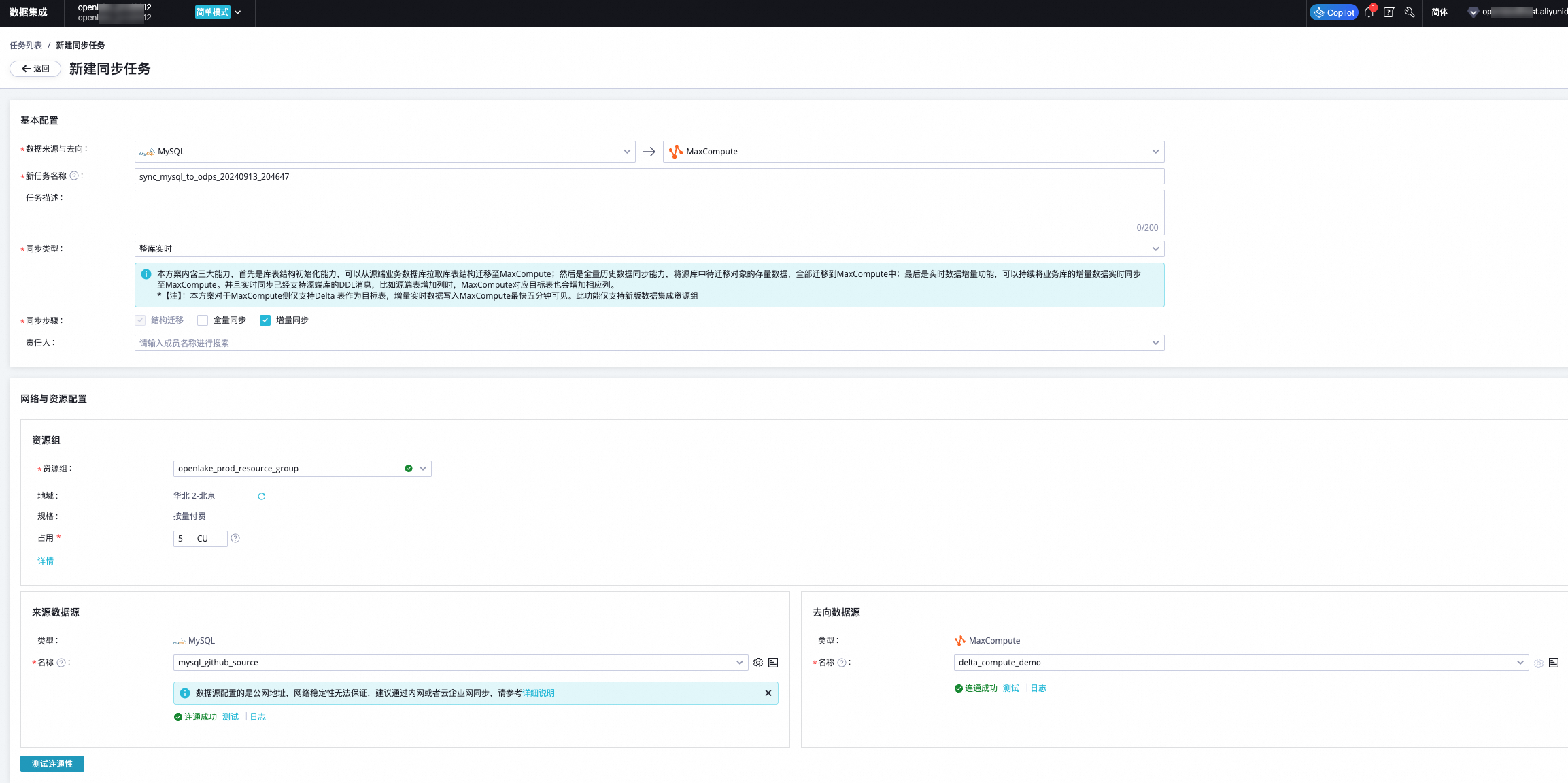Show help for destination 名称

(x=842, y=663)
